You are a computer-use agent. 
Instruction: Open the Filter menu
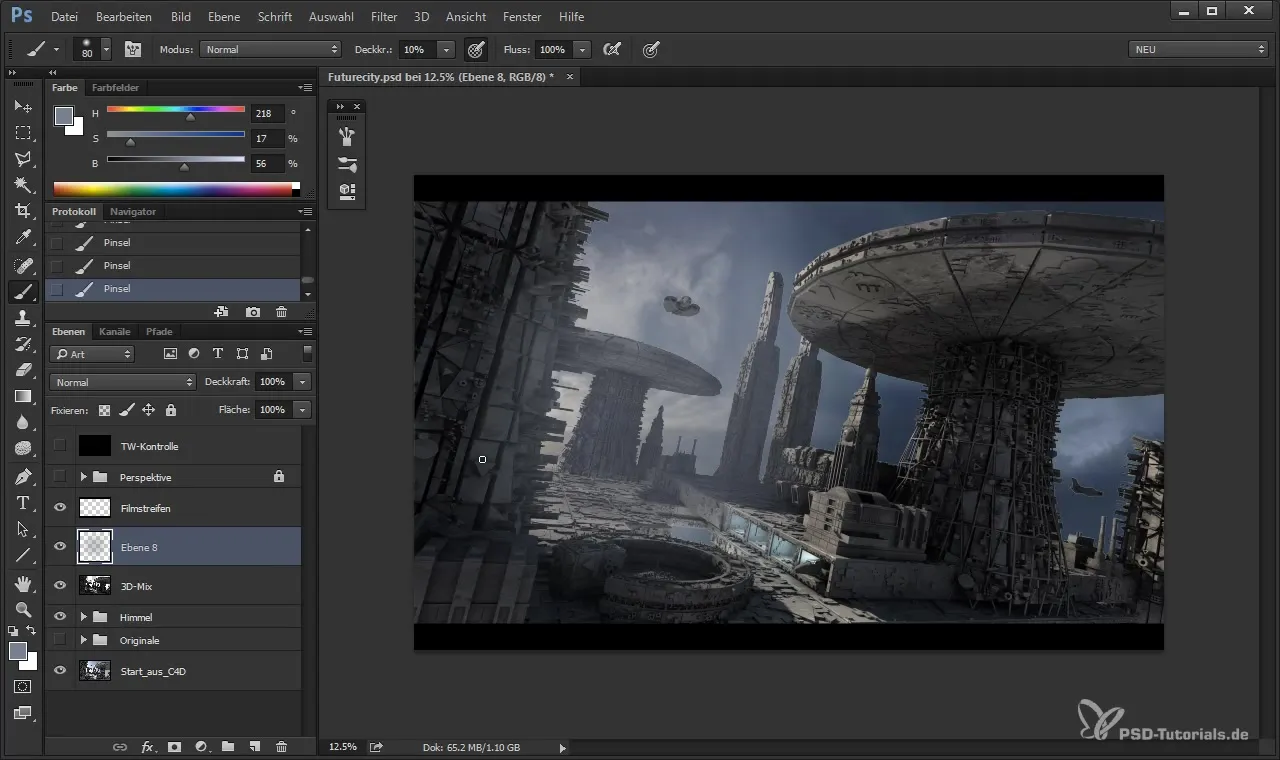pos(384,17)
